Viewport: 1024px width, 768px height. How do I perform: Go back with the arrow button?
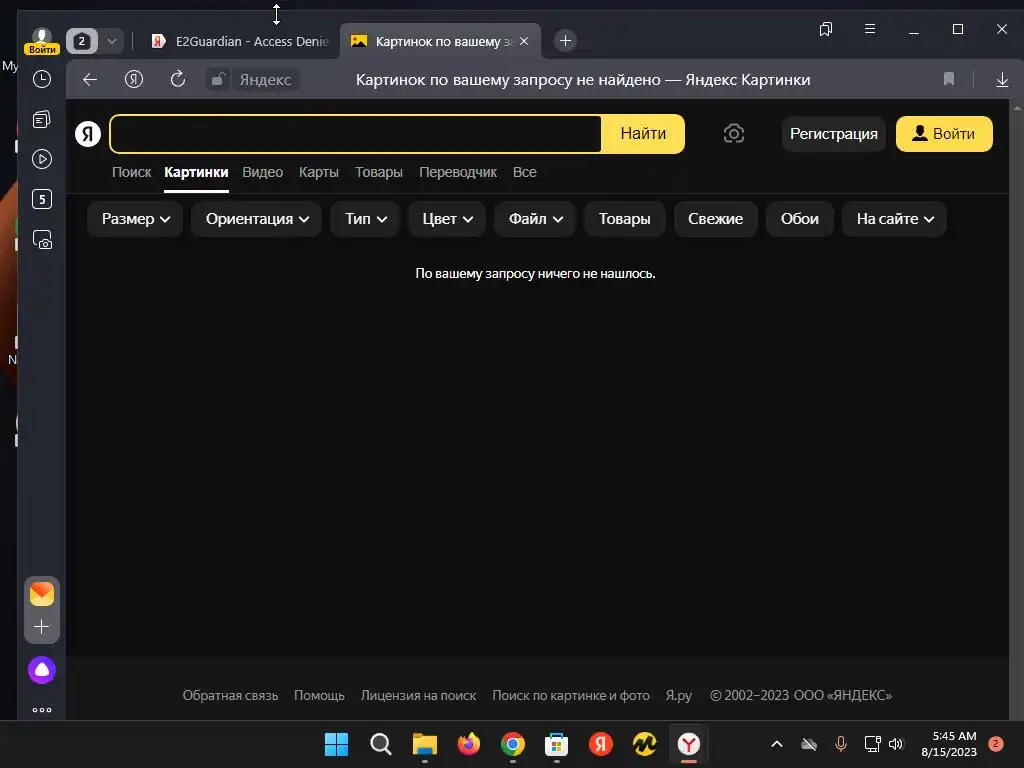pos(90,80)
